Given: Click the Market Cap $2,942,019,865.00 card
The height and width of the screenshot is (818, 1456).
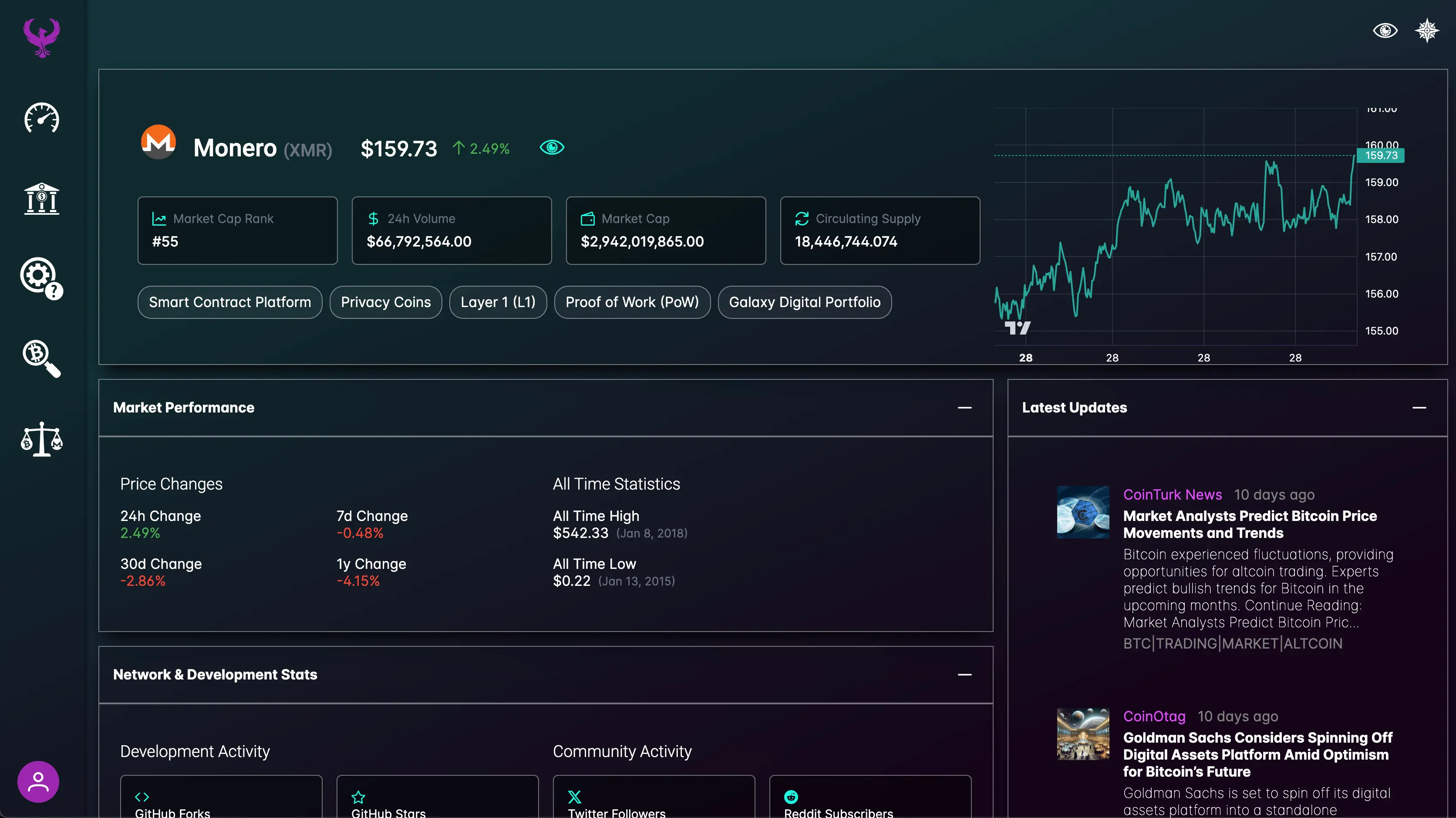Looking at the screenshot, I should pos(666,231).
